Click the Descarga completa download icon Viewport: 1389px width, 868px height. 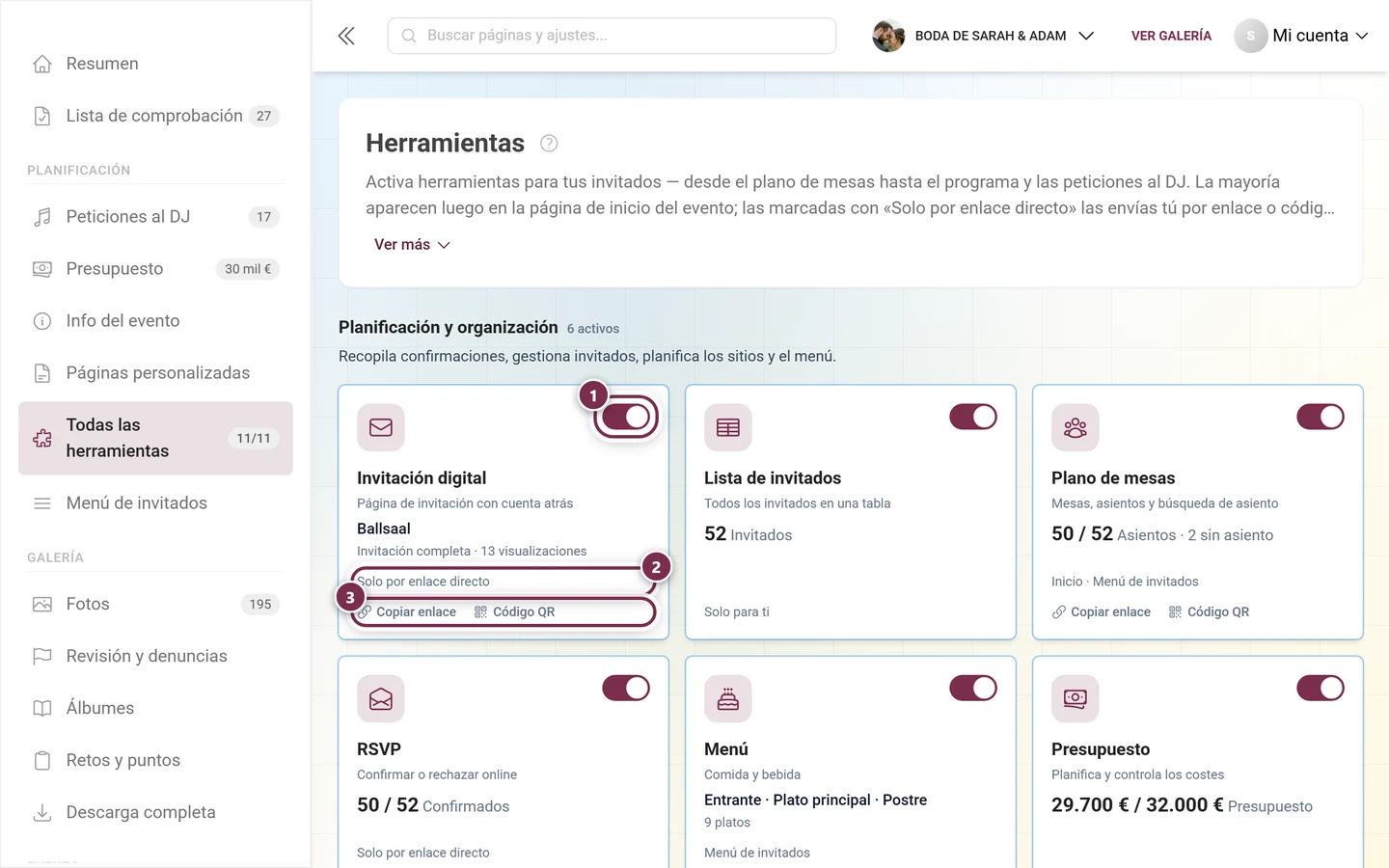[42, 813]
